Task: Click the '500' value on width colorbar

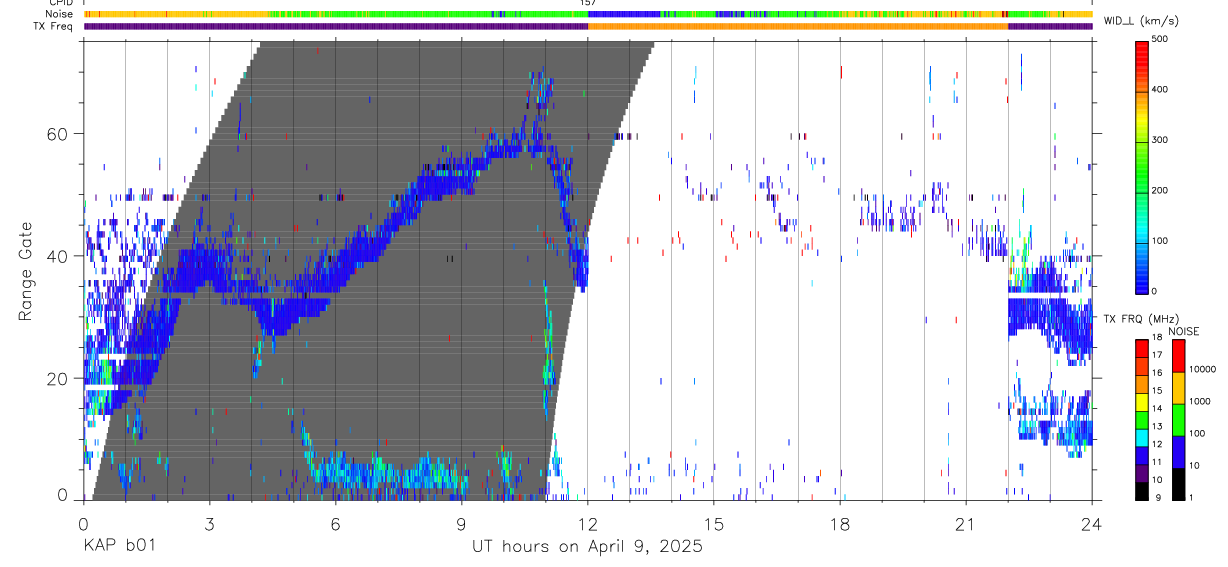Action: (x=1161, y=40)
